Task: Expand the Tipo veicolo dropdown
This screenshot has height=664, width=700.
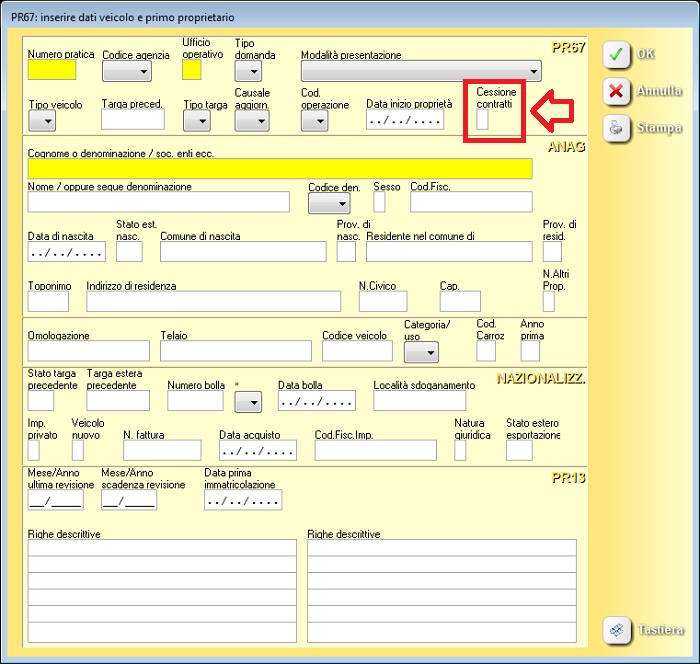Action: [x=42, y=120]
